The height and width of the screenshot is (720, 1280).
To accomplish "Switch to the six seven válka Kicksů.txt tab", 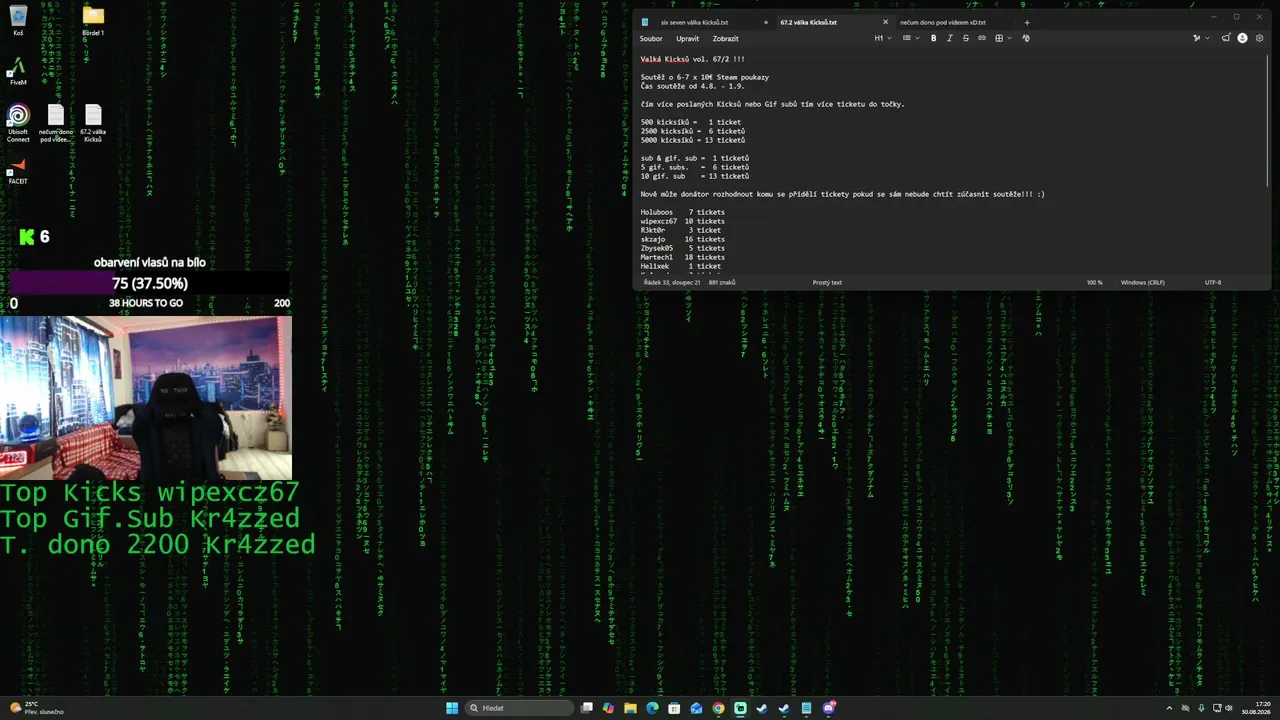I will (704, 22).
